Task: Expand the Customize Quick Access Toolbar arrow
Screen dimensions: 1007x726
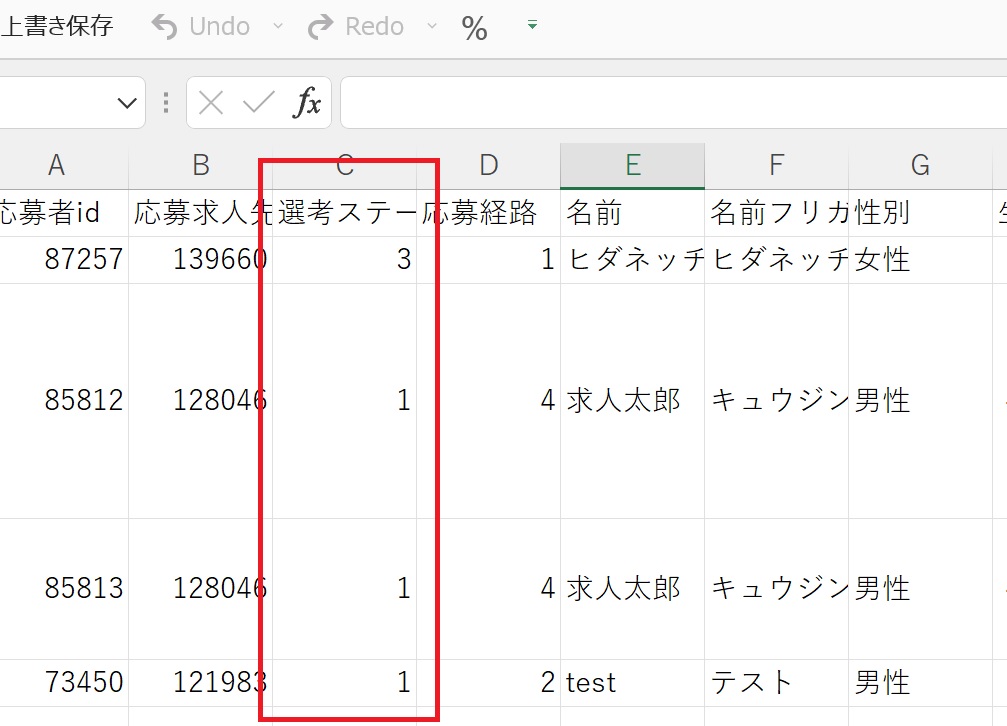Action: click(532, 25)
